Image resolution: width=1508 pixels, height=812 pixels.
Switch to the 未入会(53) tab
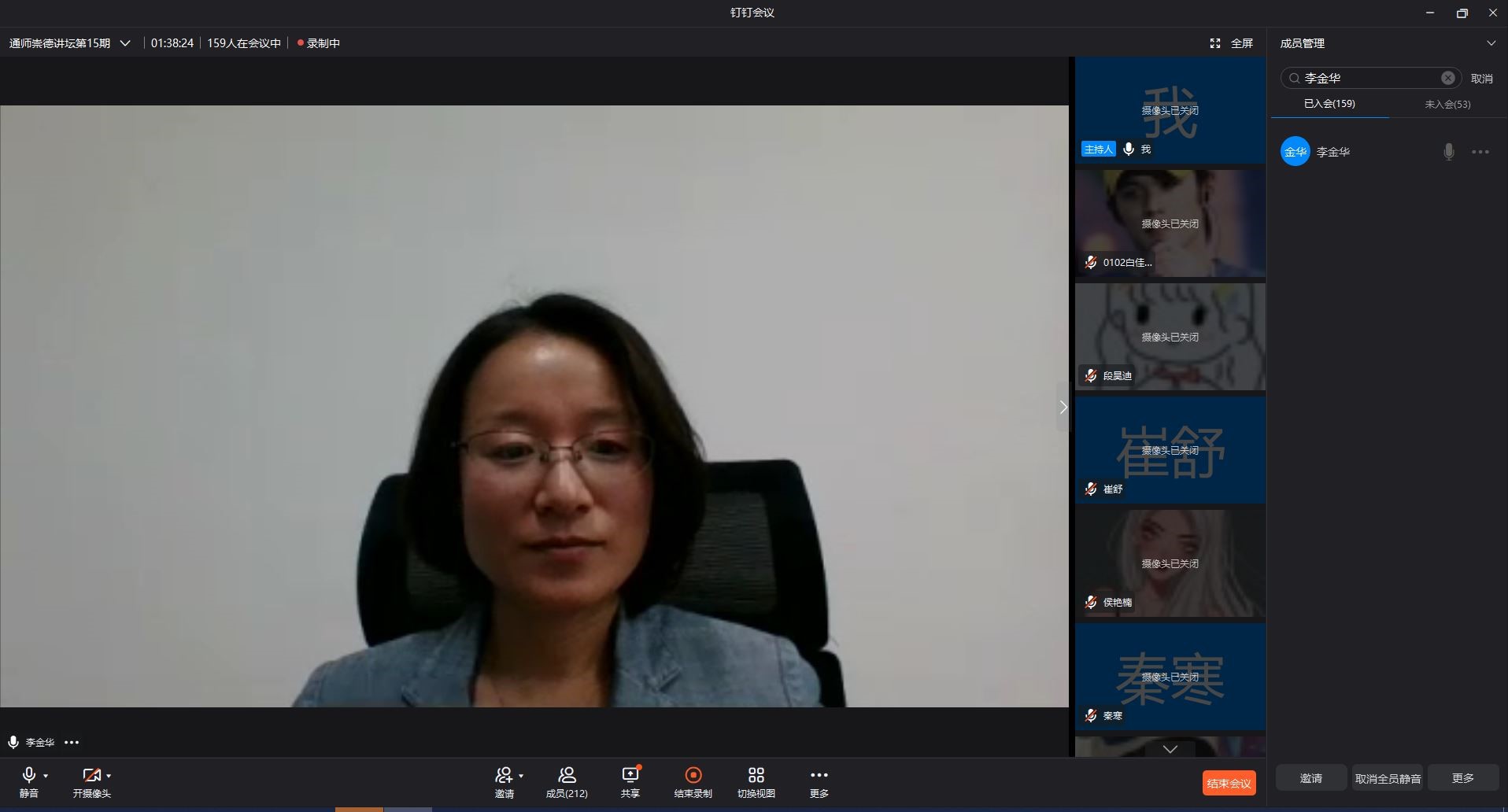pos(1447,104)
